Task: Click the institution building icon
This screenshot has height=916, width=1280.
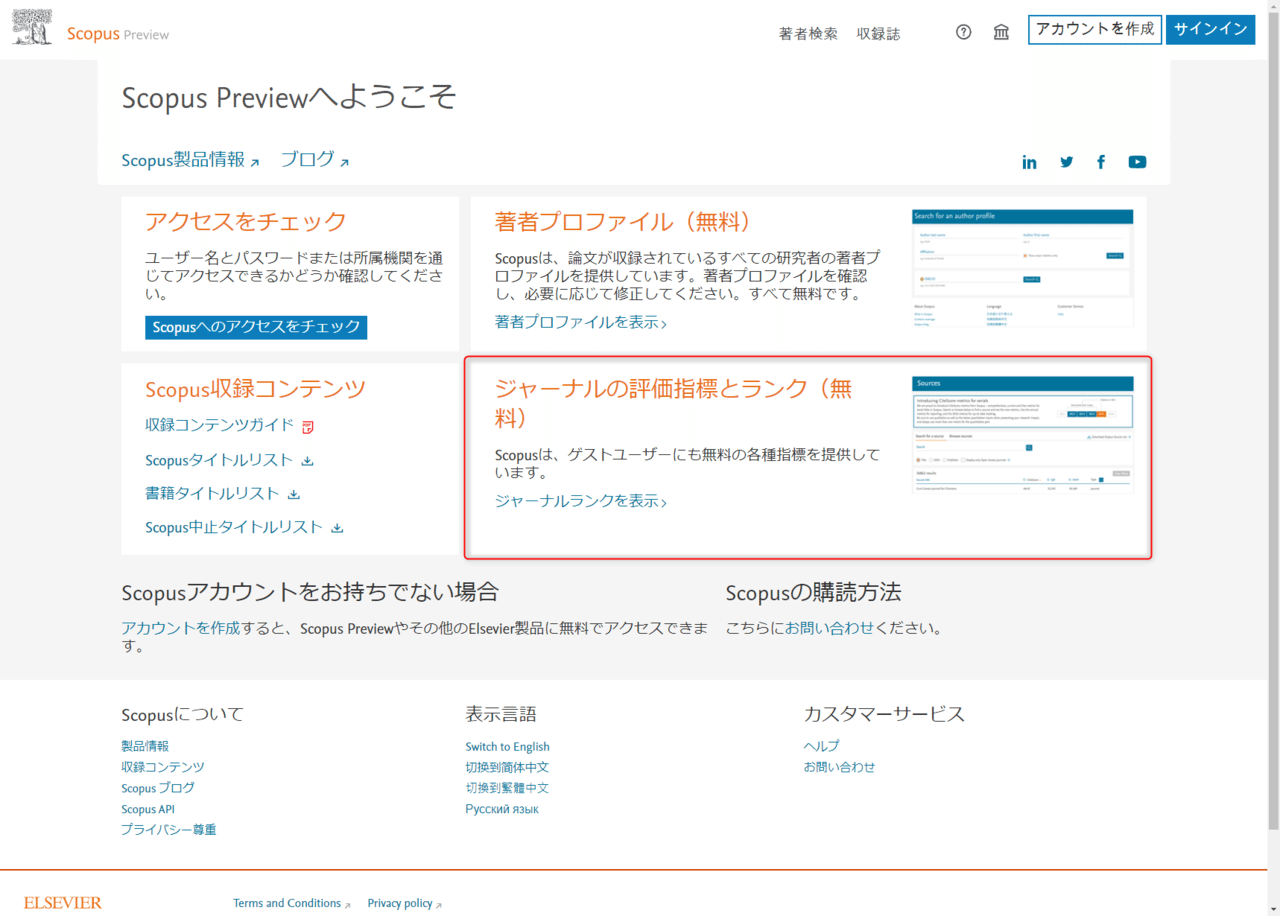Action: click(1001, 32)
